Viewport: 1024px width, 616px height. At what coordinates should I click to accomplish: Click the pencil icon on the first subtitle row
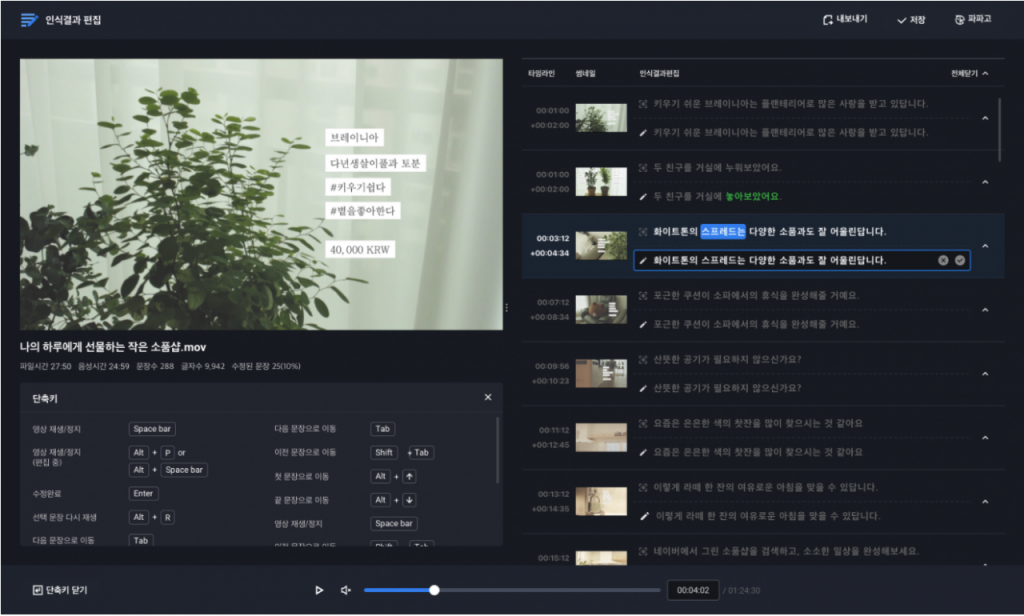tap(643, 132)
